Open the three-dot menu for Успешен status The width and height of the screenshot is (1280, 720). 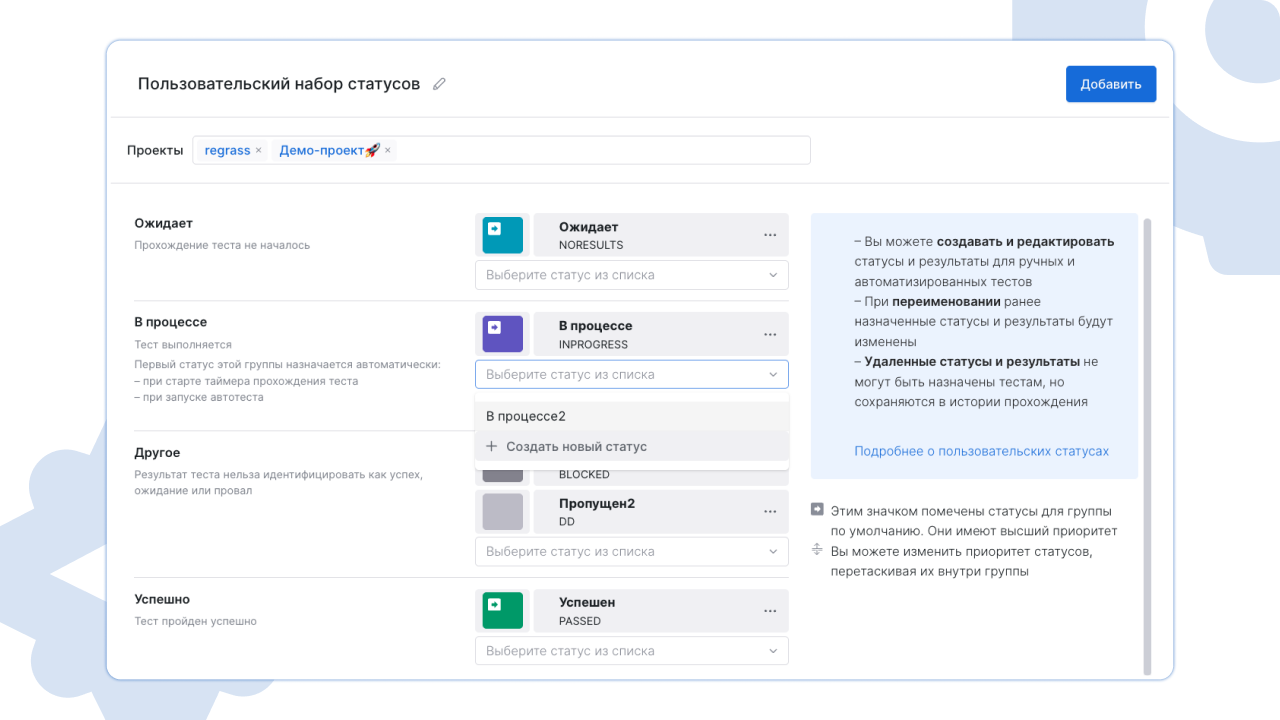(770, 611)
